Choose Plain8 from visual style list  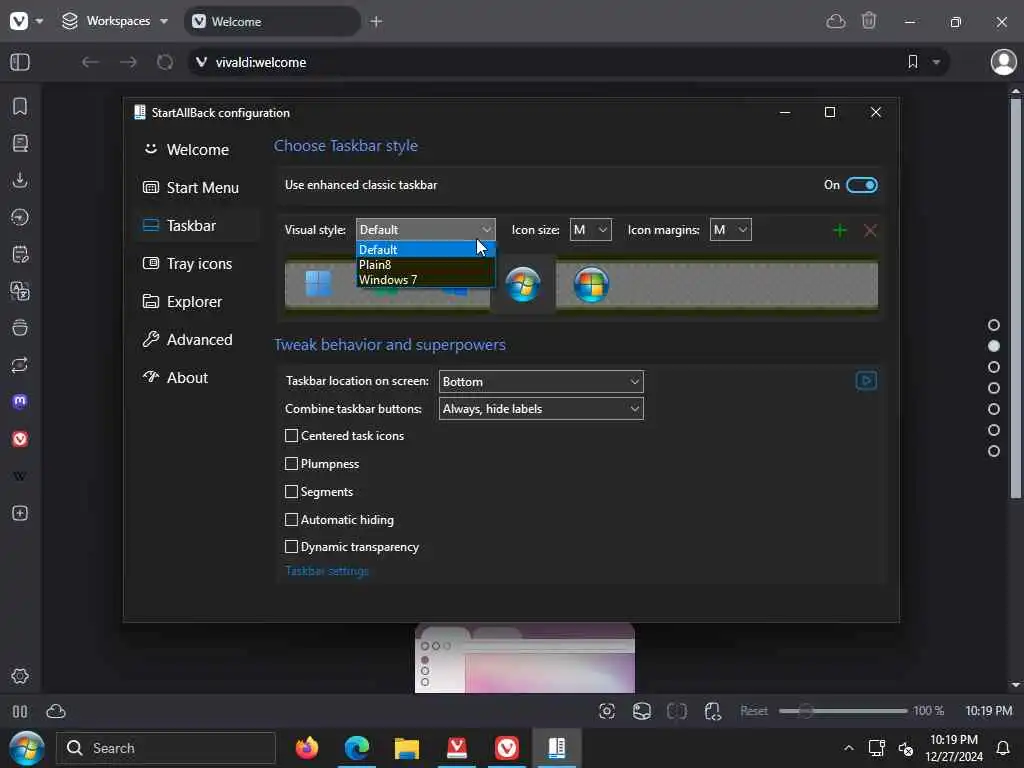[425, 264]
